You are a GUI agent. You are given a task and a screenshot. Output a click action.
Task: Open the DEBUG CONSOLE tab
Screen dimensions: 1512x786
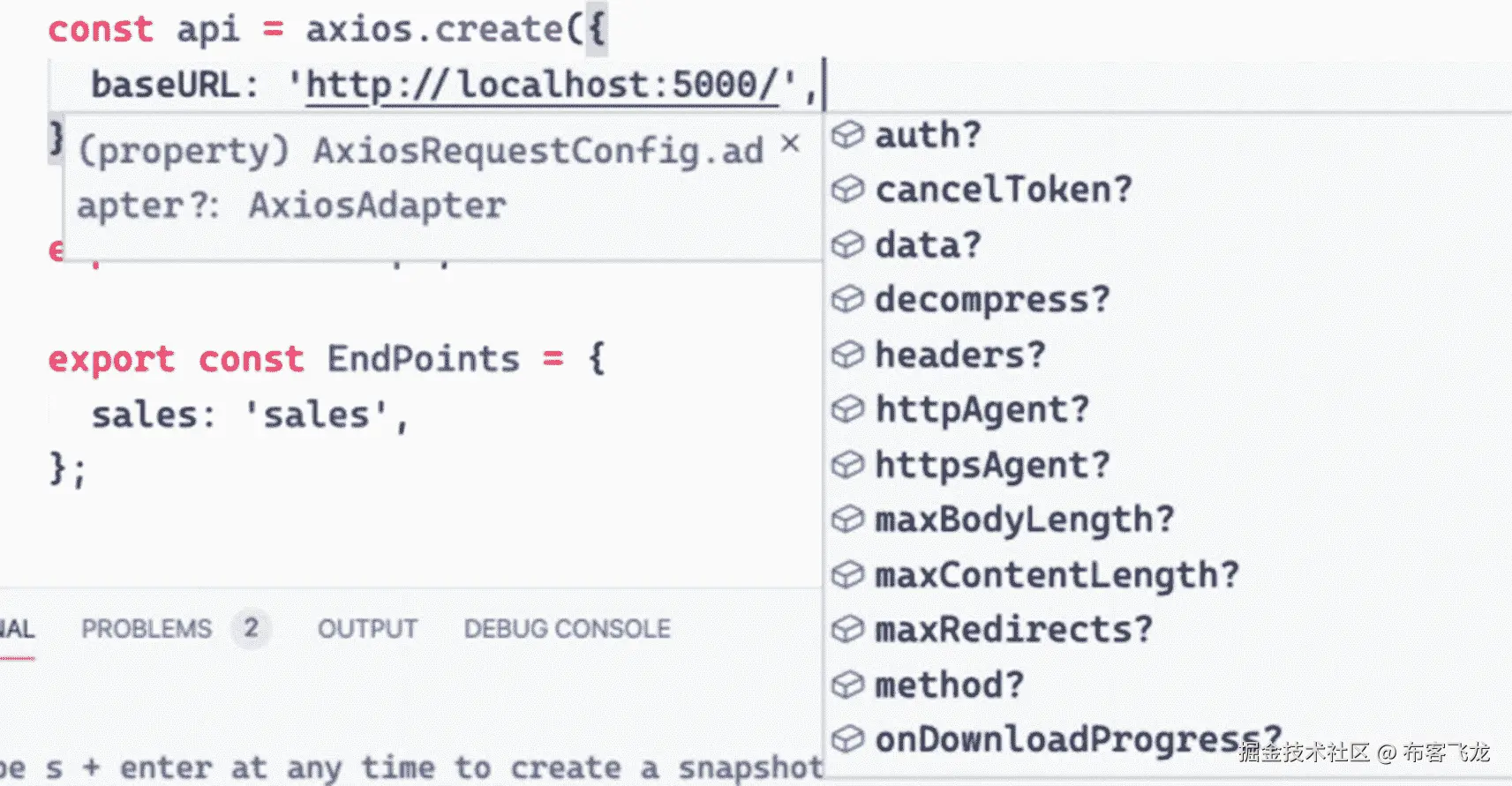(x=567, y=629)
